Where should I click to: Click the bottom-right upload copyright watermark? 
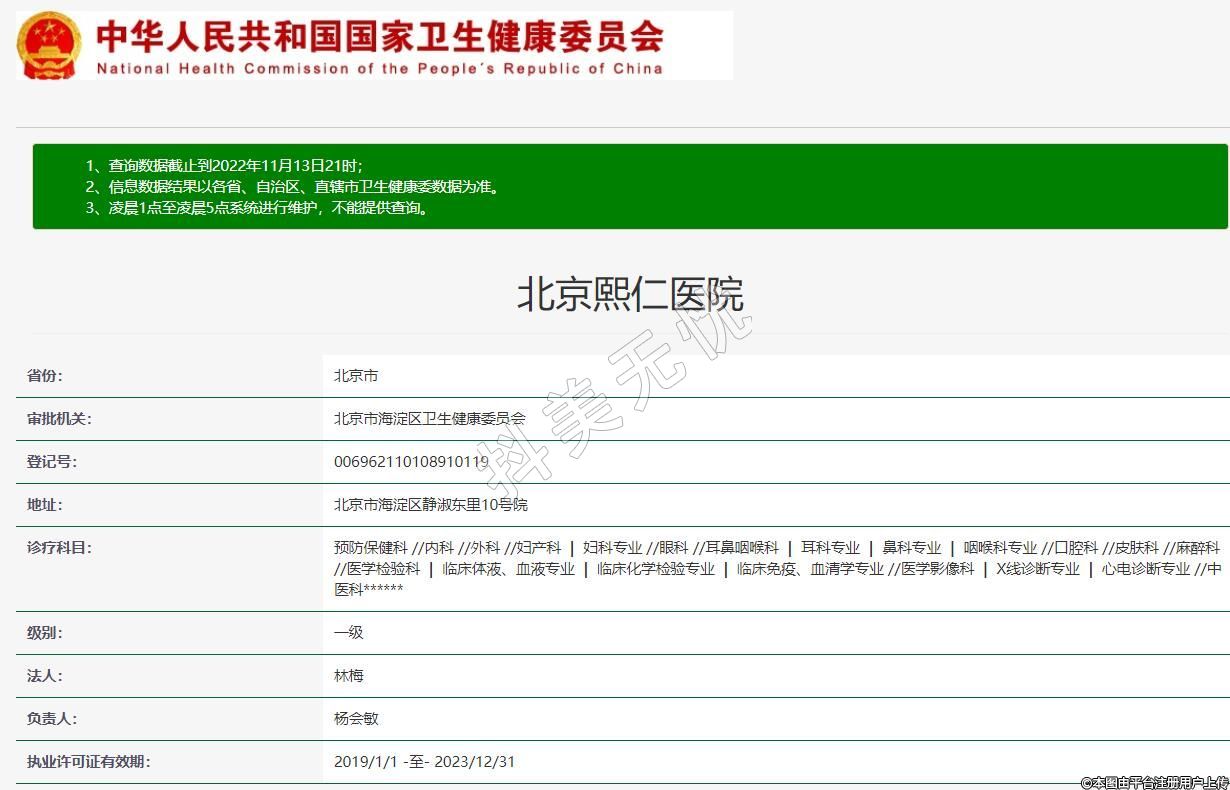pos(1153,782)
